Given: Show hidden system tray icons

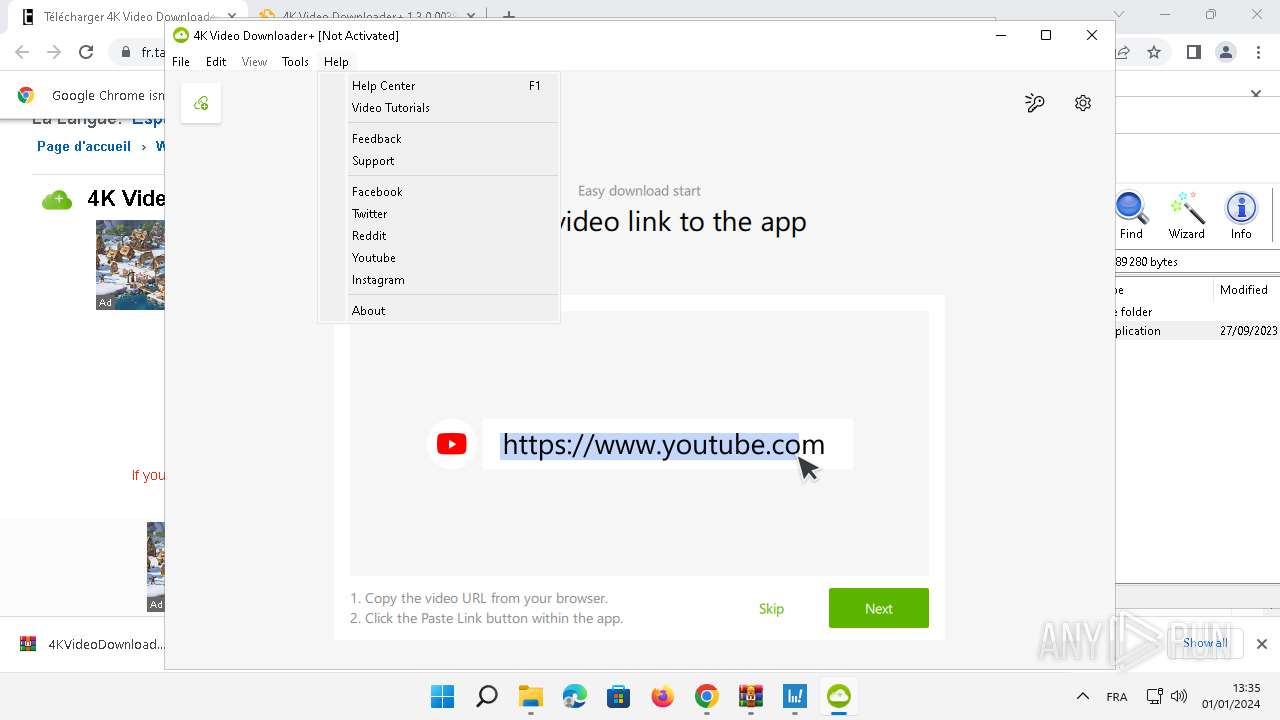Looking at the screenshot, I should pos(1082,696).
